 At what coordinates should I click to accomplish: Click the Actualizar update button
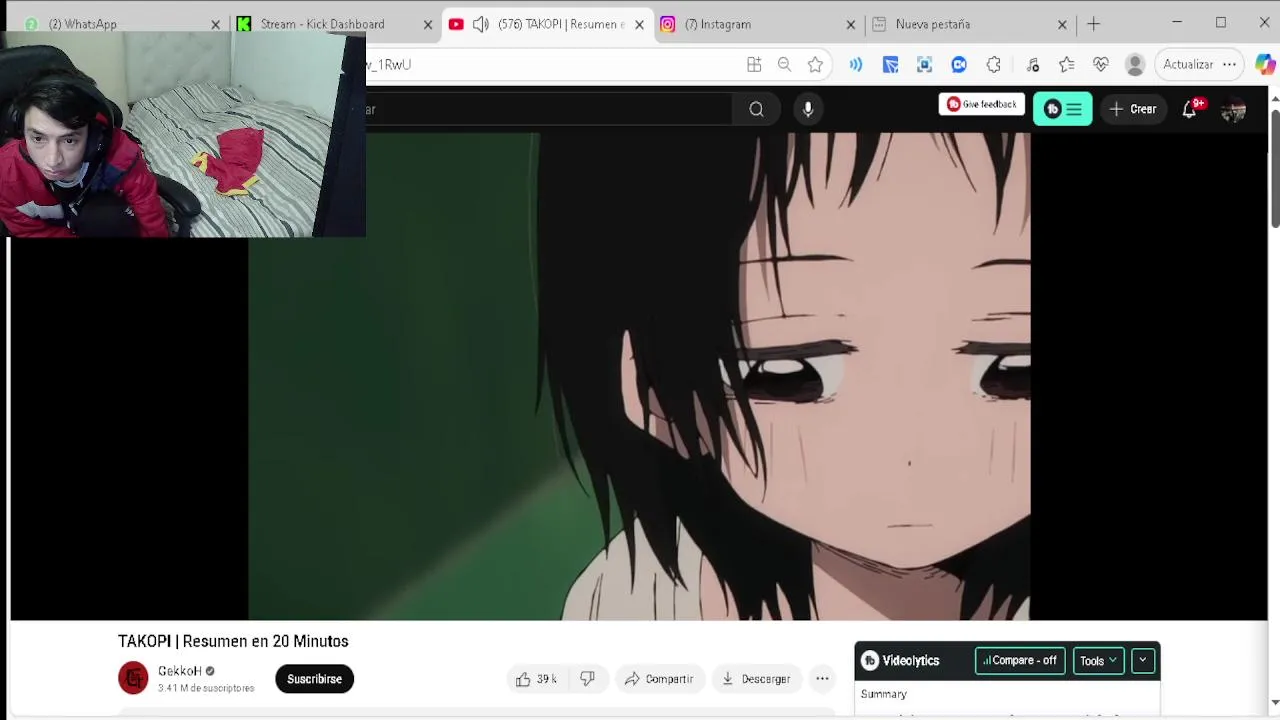tap(1188, 65)
